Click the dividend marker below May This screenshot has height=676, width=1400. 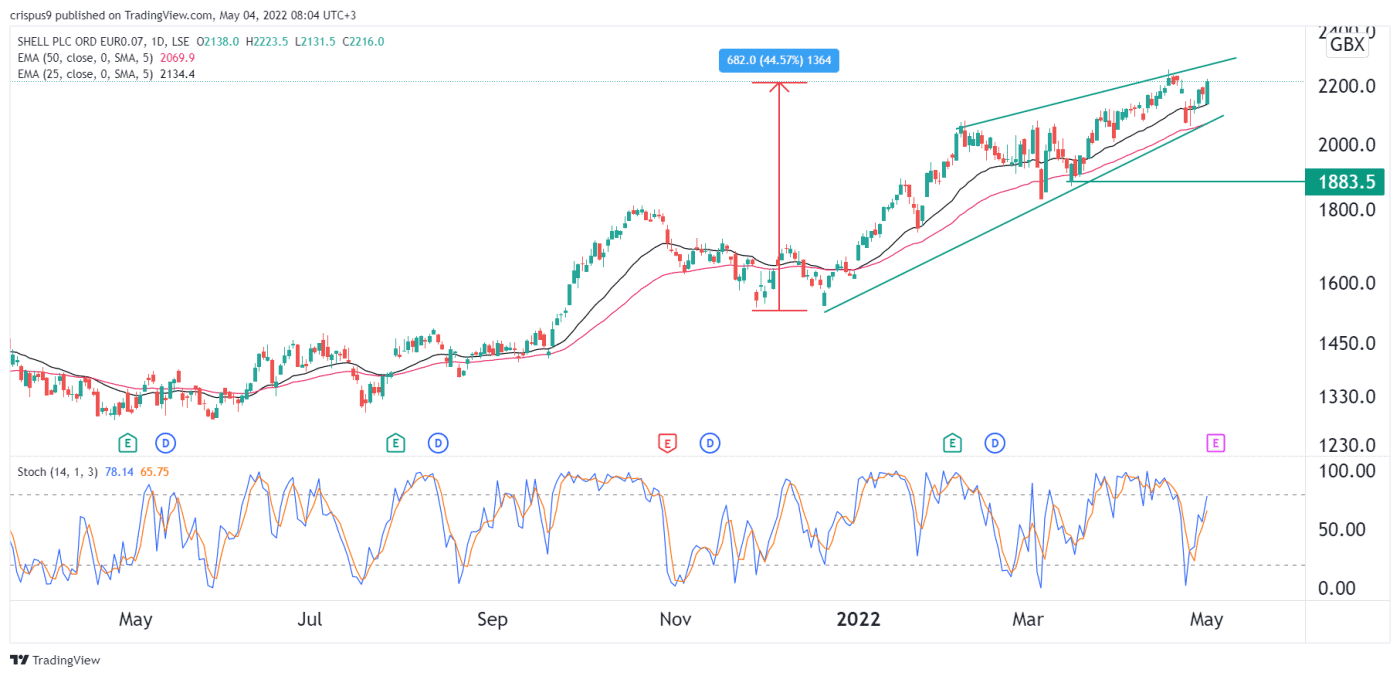[164, 442]
